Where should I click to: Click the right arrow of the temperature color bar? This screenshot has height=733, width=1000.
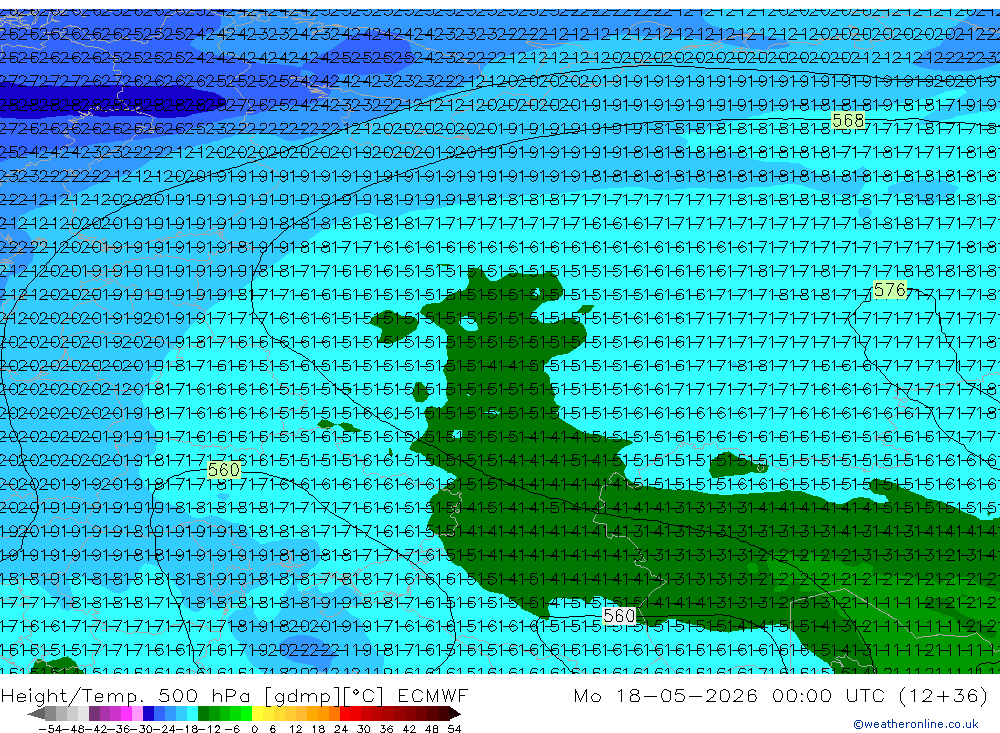point(455,714)
